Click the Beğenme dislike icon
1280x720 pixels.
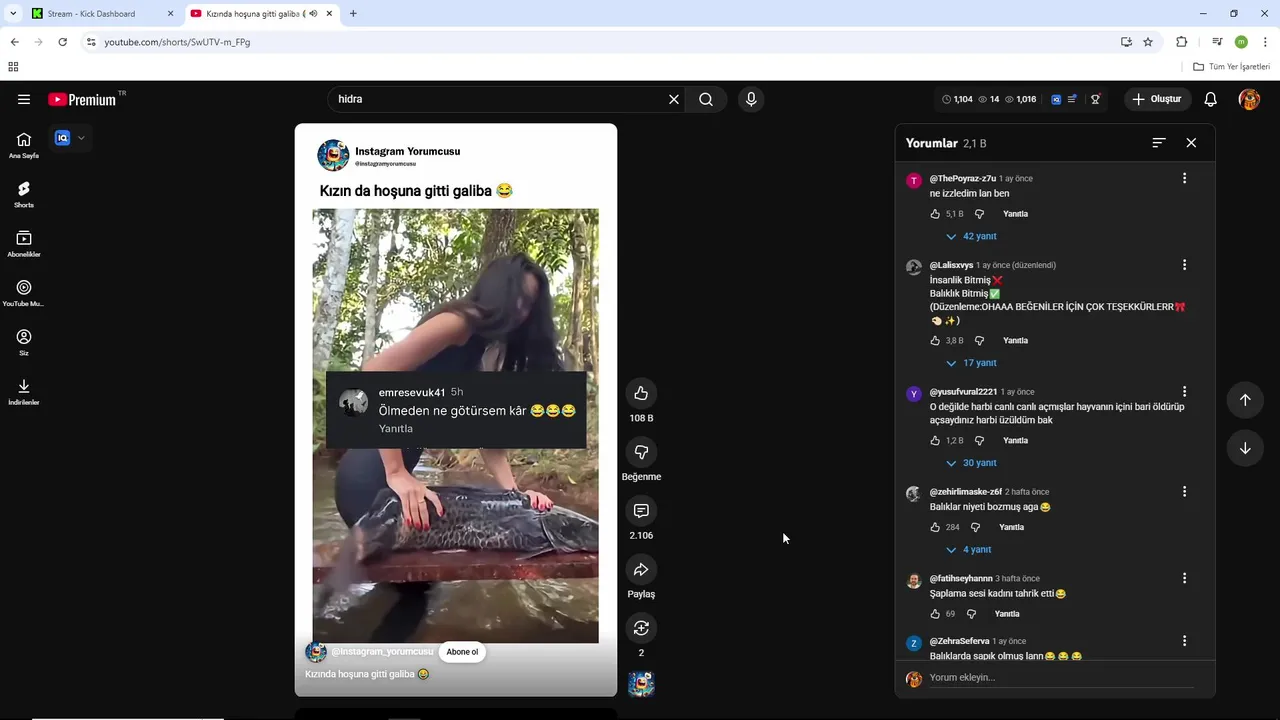coord(641,452)
